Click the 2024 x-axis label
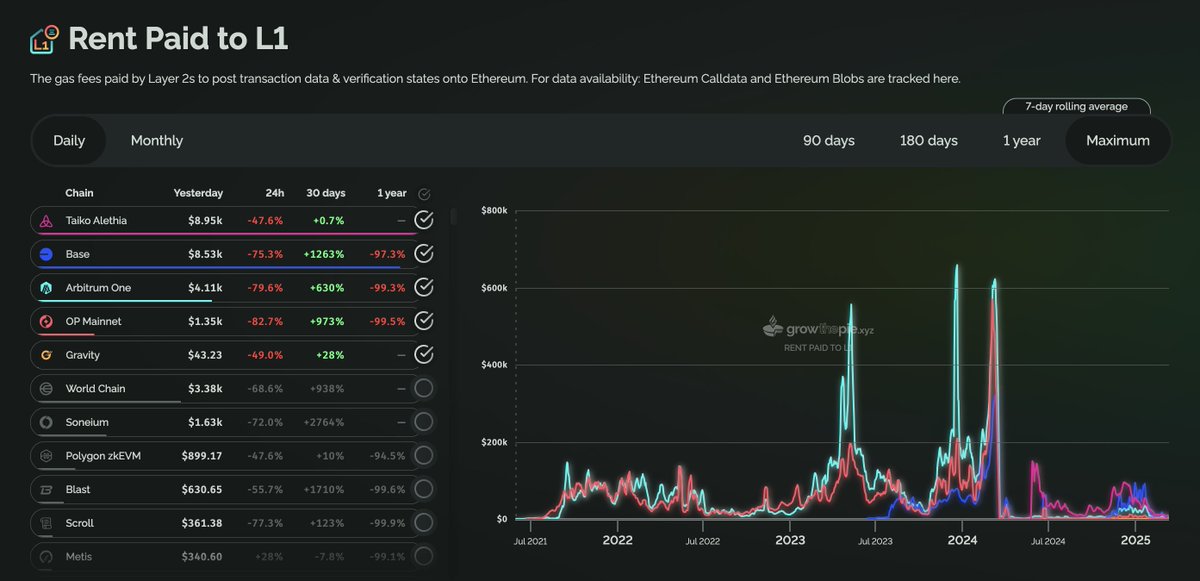The width and height of the screenshot is (1200, 581). (x=962, y=540)
